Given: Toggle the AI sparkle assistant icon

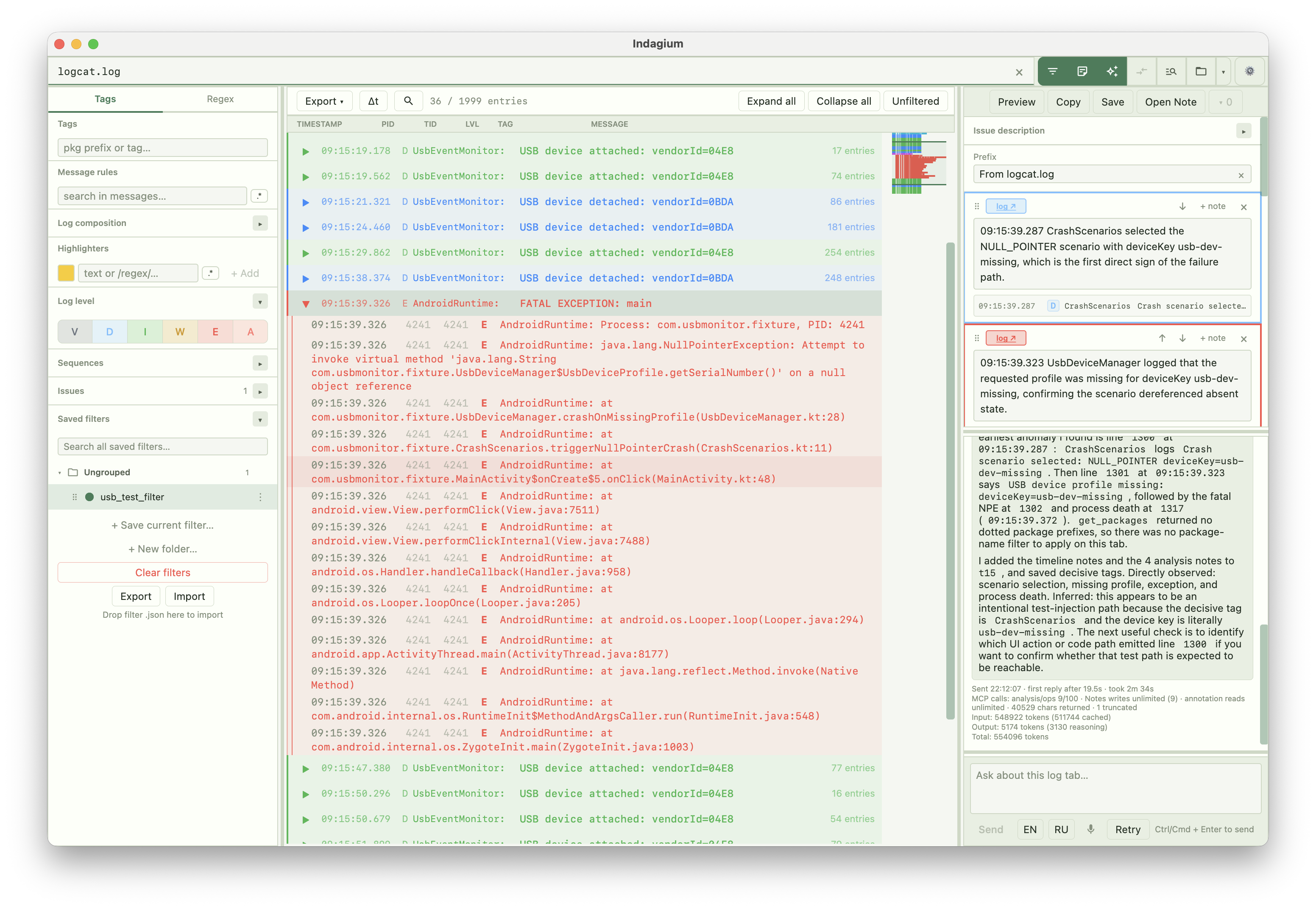Looking at the screenshot, I should point(1112,71).
